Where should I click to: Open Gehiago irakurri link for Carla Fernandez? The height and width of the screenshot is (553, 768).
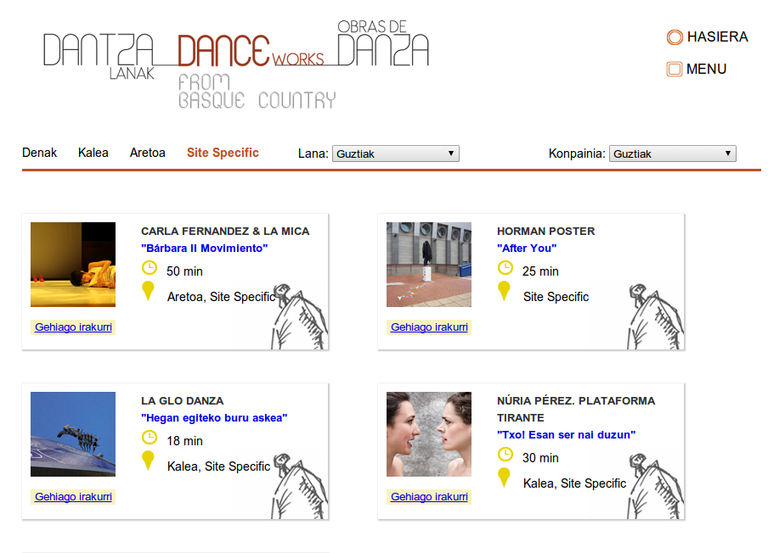tap(73, 327)
